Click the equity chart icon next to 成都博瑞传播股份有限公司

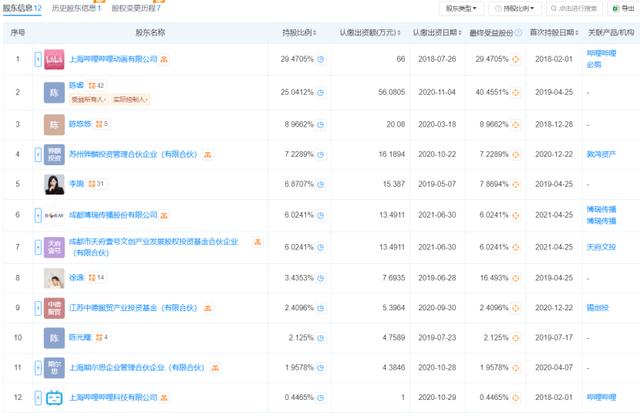pyautogui.click(x=164, y=215)
